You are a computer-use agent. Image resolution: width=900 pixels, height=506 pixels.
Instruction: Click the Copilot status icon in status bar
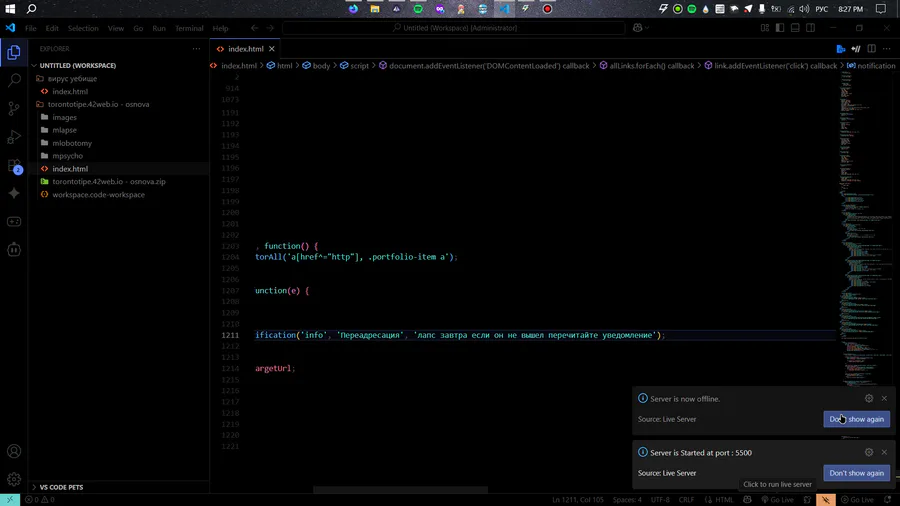[x=747, y=500]
